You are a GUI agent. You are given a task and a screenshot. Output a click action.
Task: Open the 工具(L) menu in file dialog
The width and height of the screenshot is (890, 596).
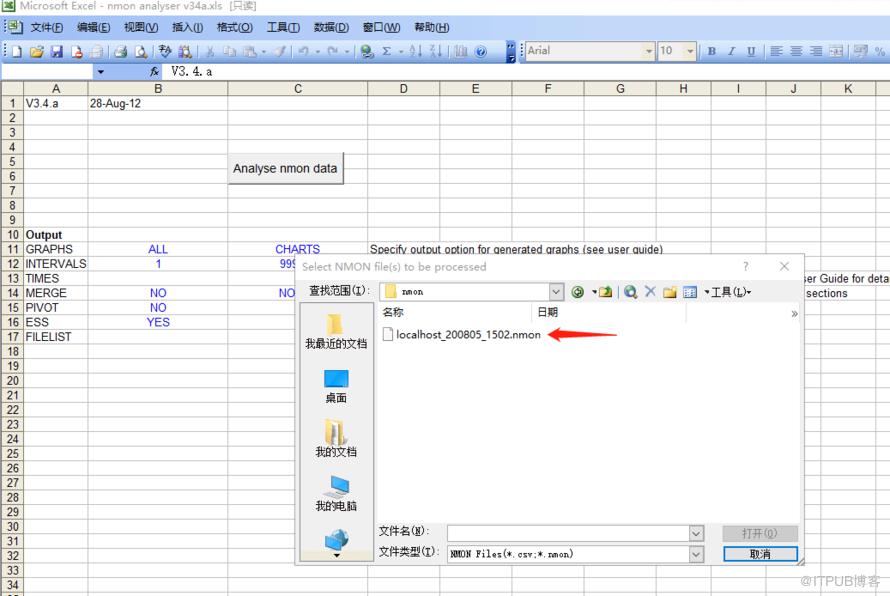(731, 292)
